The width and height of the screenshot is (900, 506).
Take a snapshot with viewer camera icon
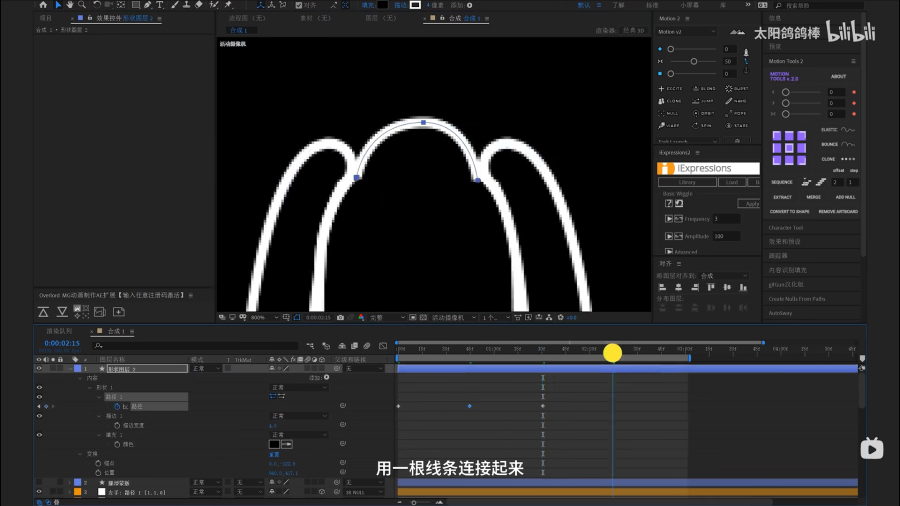coord(340,317)
